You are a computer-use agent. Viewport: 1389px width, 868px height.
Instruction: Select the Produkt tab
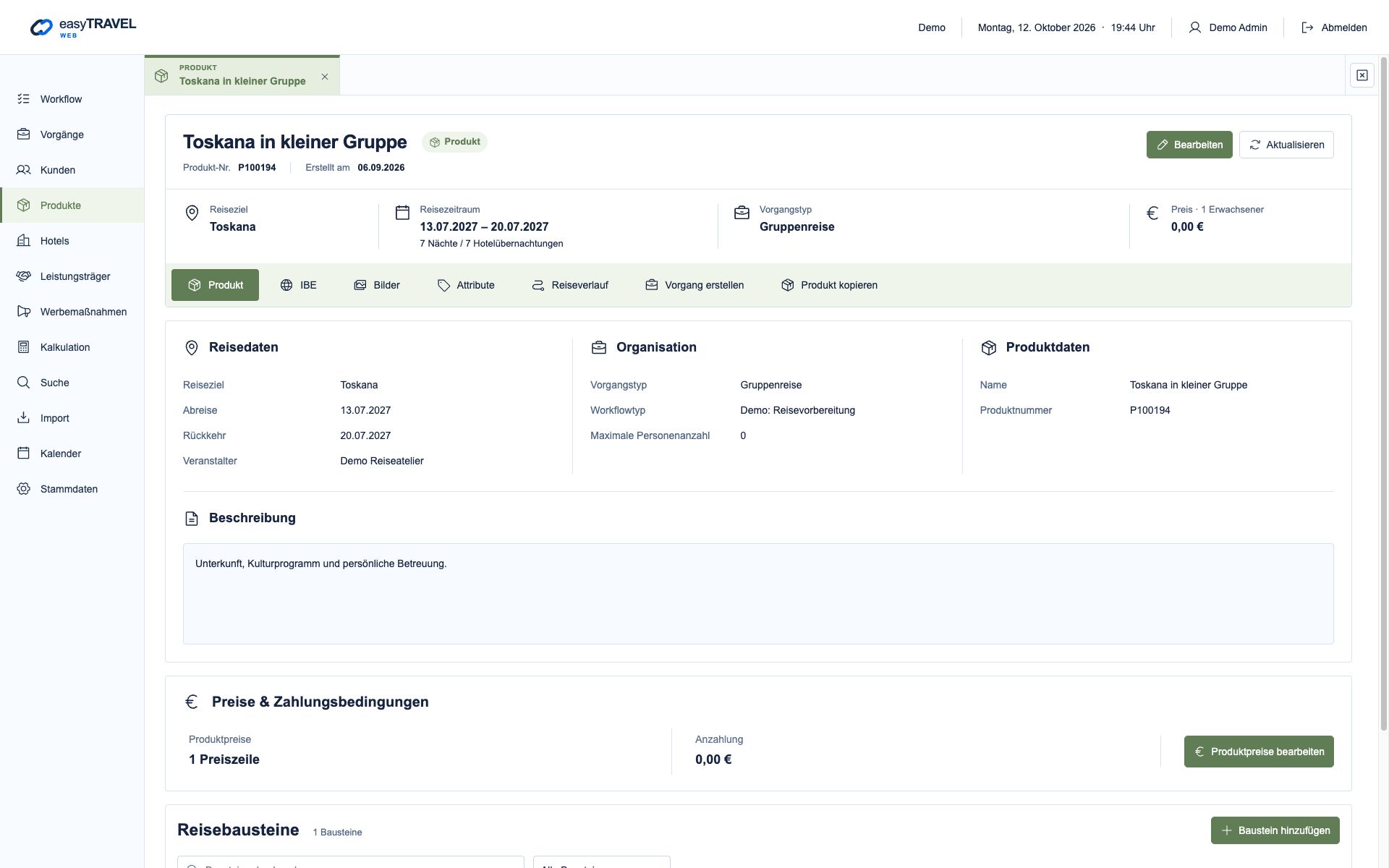click(215, 285)
